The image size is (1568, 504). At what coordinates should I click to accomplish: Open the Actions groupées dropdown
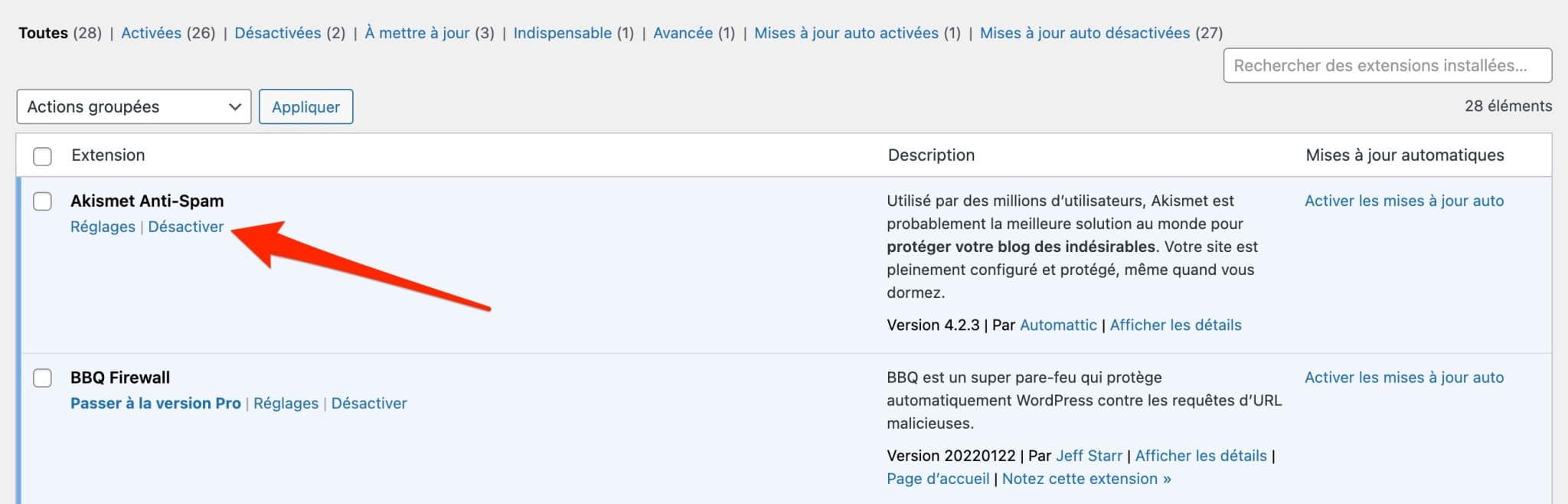pos(134,106)
